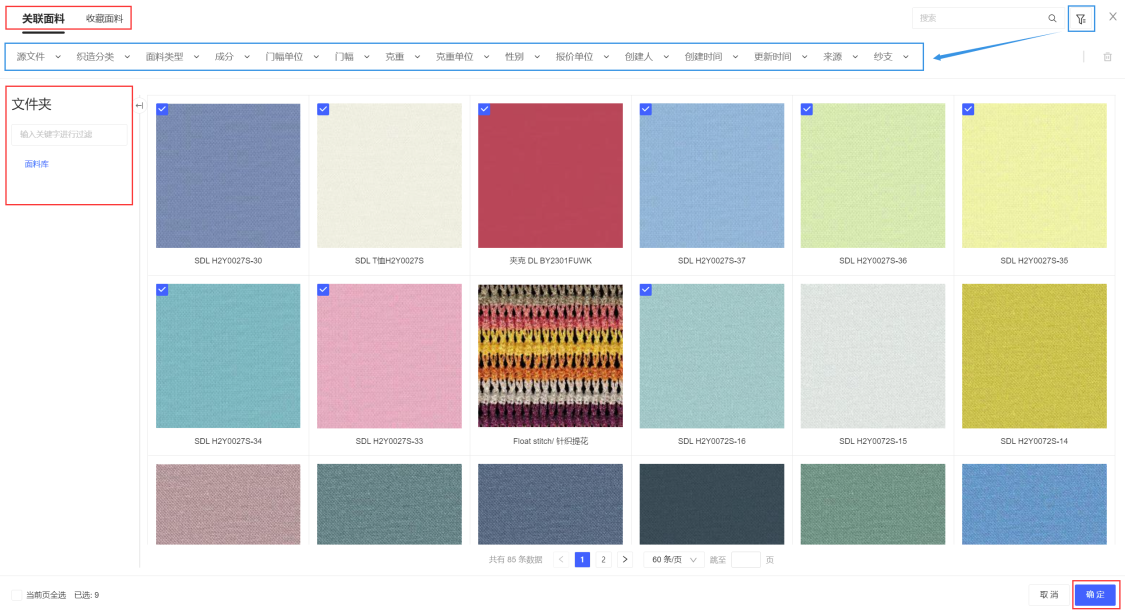Image resolution: width=1125 pixels, height=612 pixels.
Task: Open the 60条/页 page size dropdown
Action: click(673, 560)
